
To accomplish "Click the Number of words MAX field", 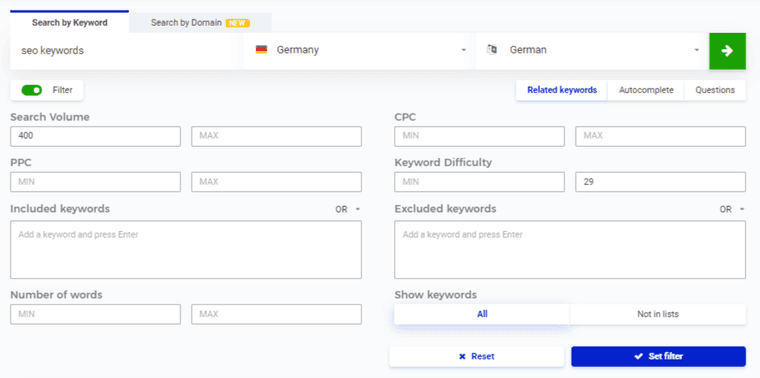I will click(x=276, y=314).
